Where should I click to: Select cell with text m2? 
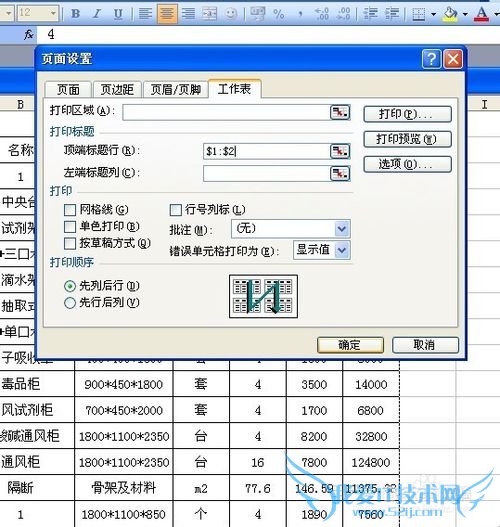201,488
